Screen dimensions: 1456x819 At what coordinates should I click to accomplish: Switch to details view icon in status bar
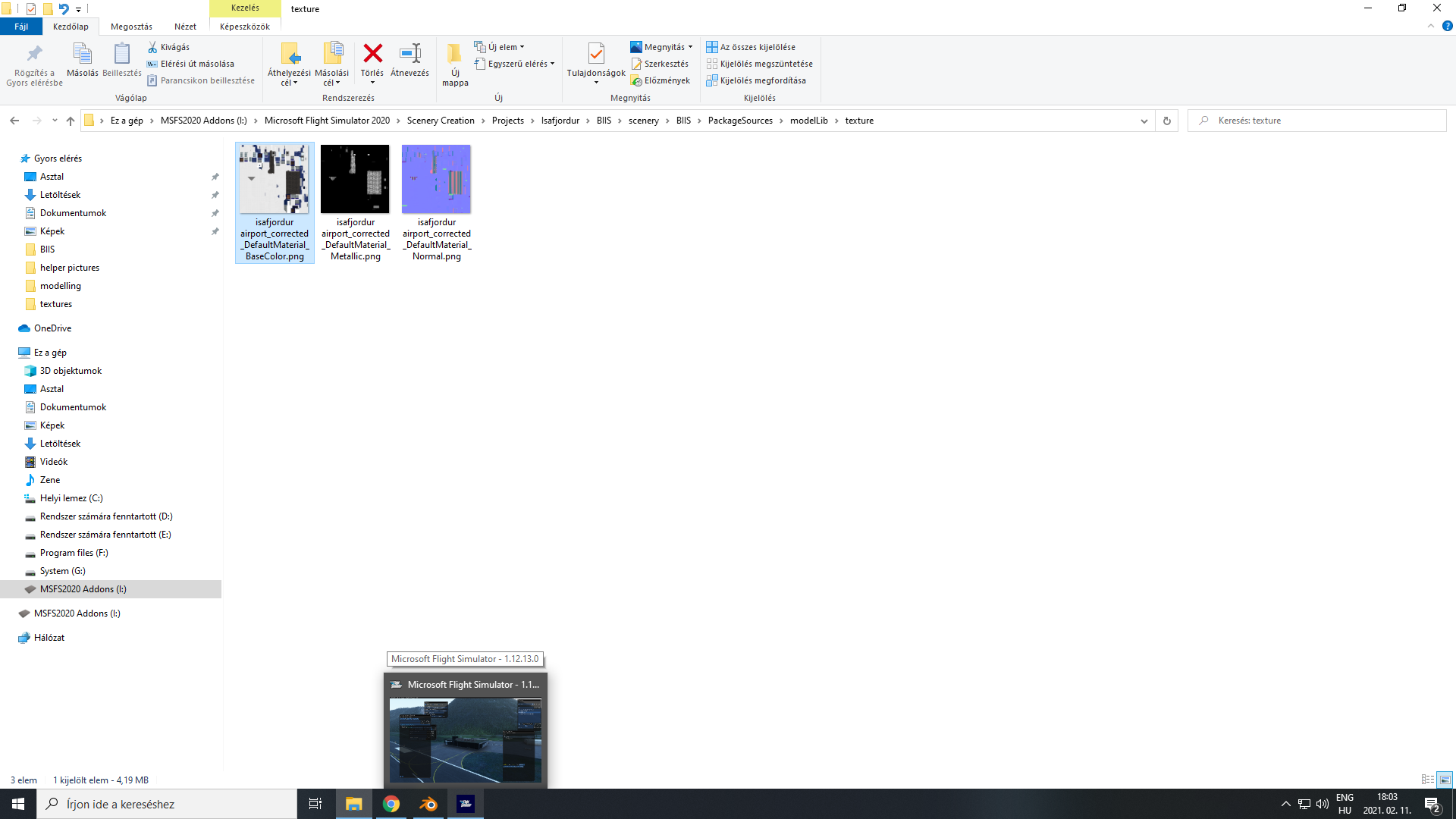coord(1427,780)
